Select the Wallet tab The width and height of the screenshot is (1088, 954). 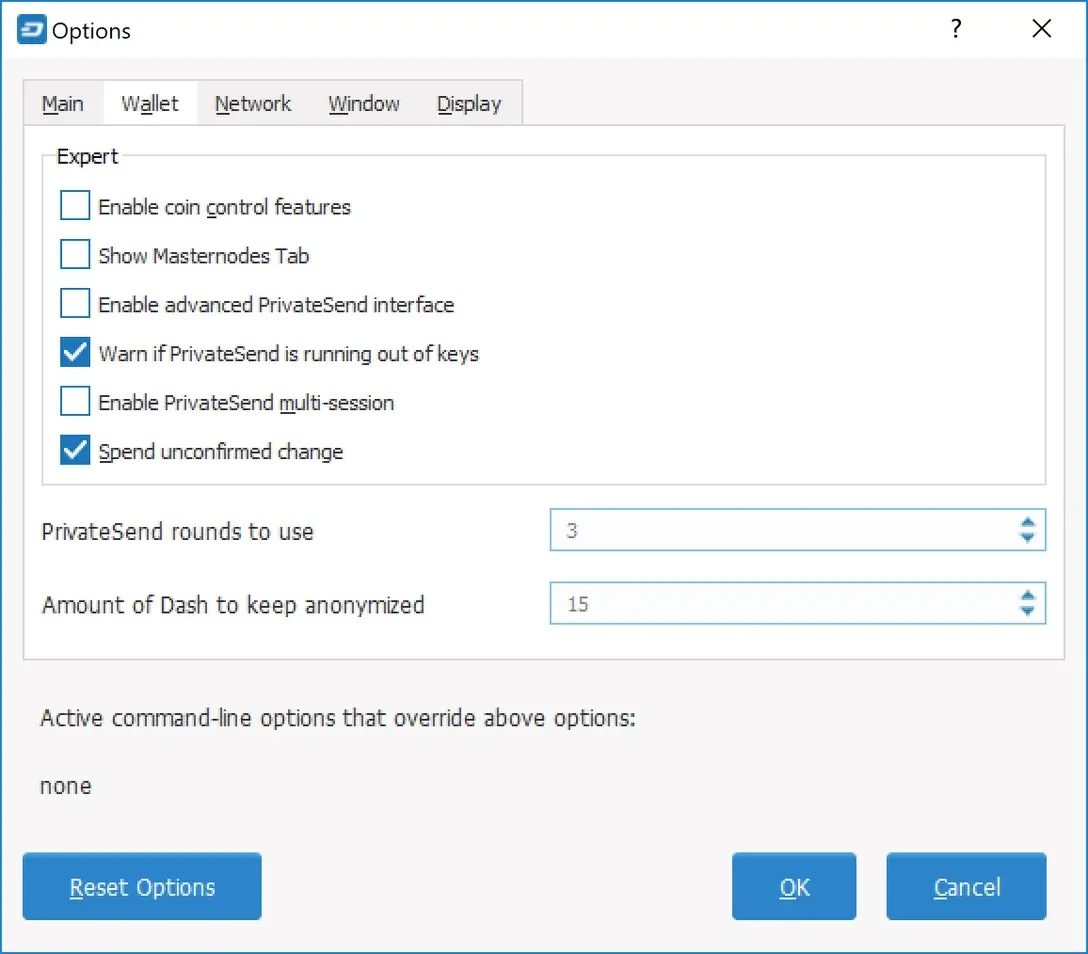[x=150, y=103]
